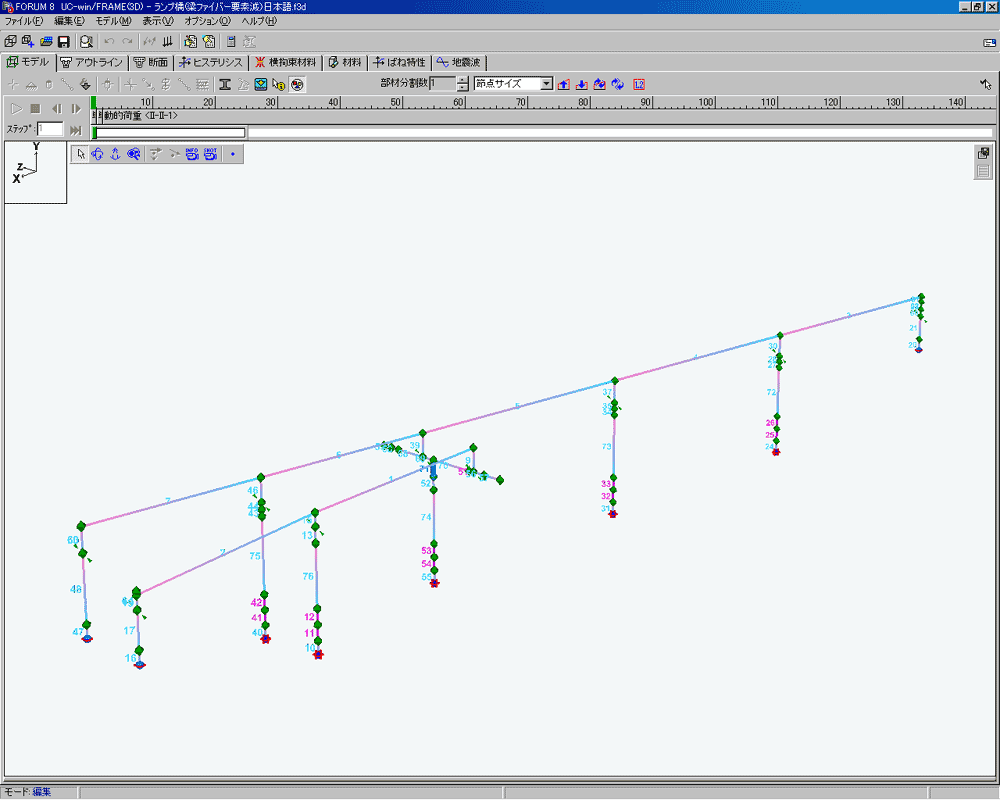Viewport: 1000px width, 800px height.
Task: Click the SHOT camera icon
Action: tap(210, 154)
